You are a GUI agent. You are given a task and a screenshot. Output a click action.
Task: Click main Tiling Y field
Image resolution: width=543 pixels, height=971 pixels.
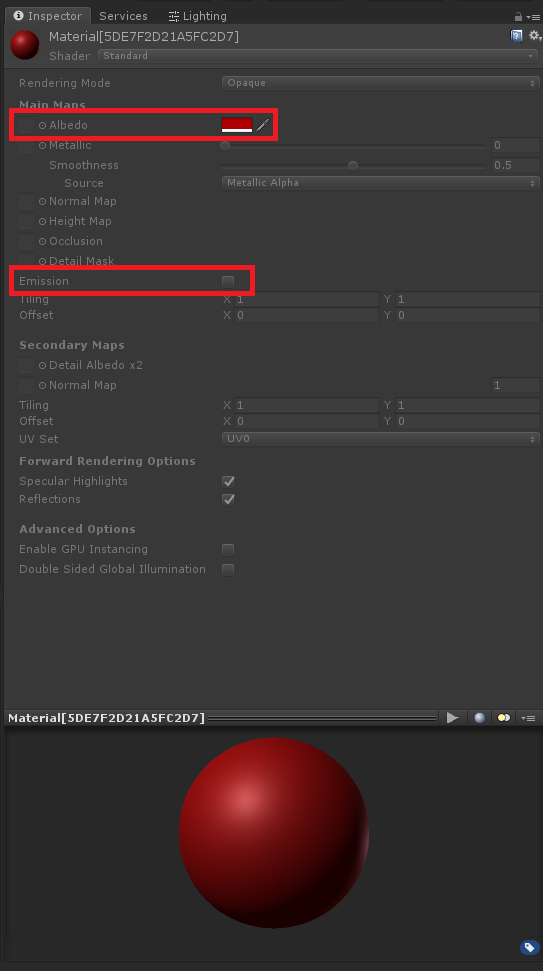click(x=467, y=299)
